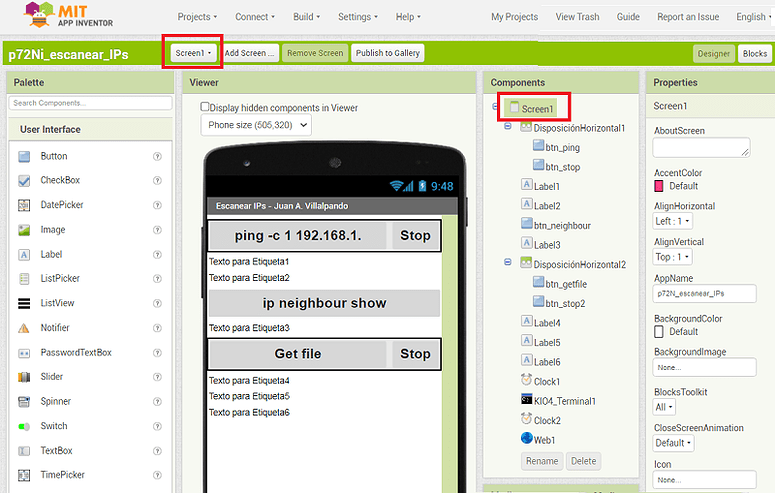
Task: Open help for ListView component
Action: 157,303
